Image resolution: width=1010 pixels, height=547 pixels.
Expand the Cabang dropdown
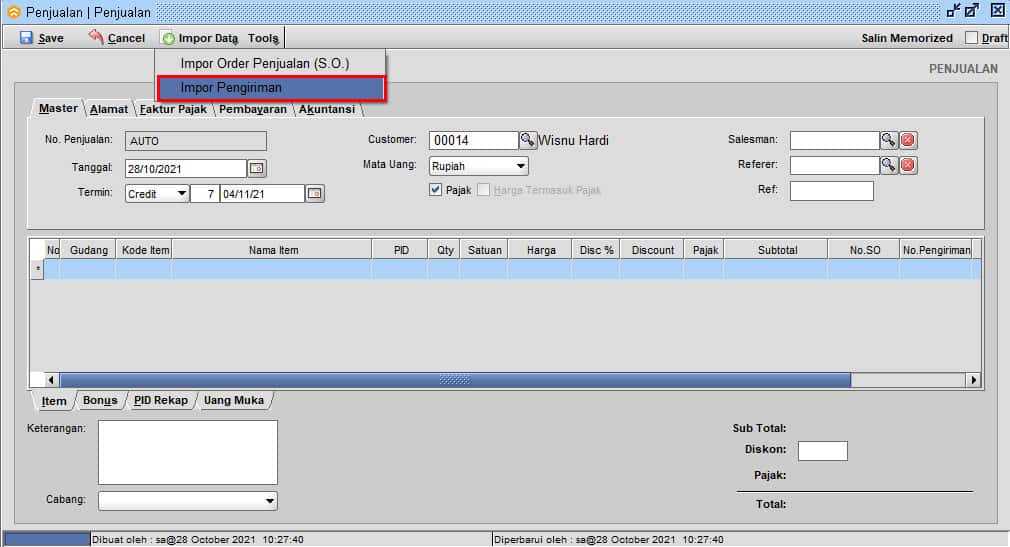coord(269,501)
